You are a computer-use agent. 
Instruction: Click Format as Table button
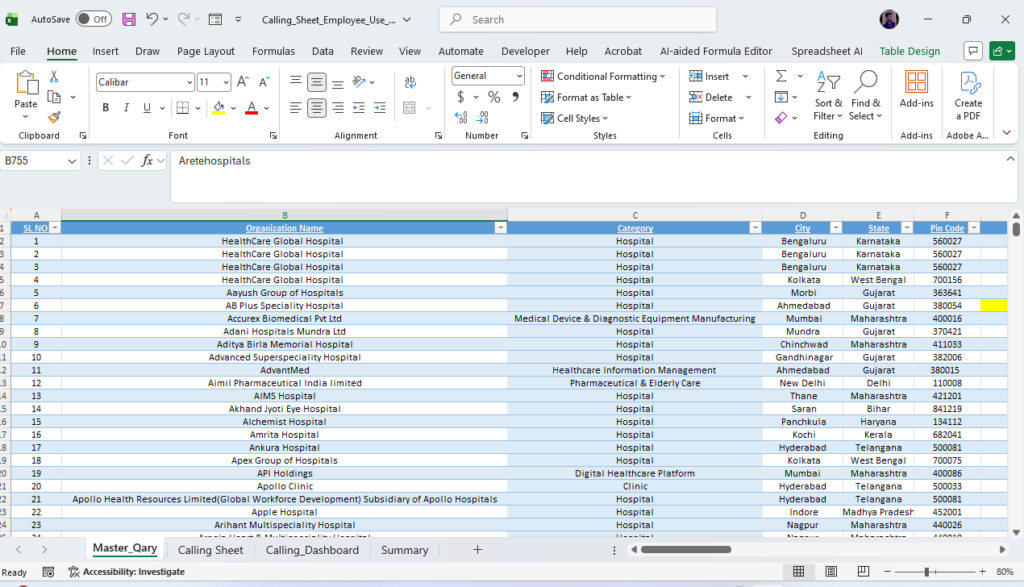[586, 97]
